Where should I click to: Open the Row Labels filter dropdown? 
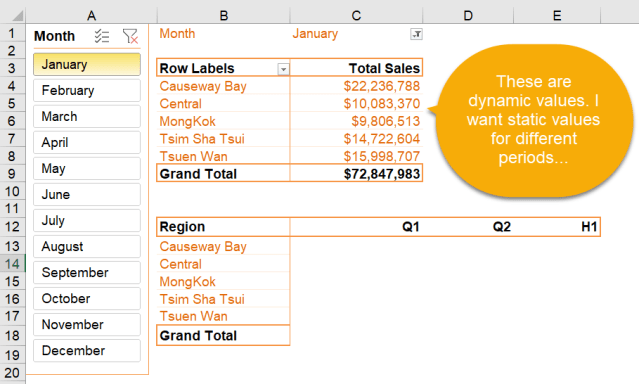point(283,69)
